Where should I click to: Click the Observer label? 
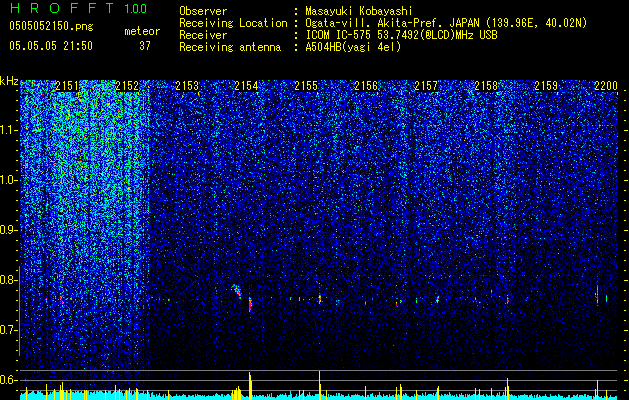[203, 11]
